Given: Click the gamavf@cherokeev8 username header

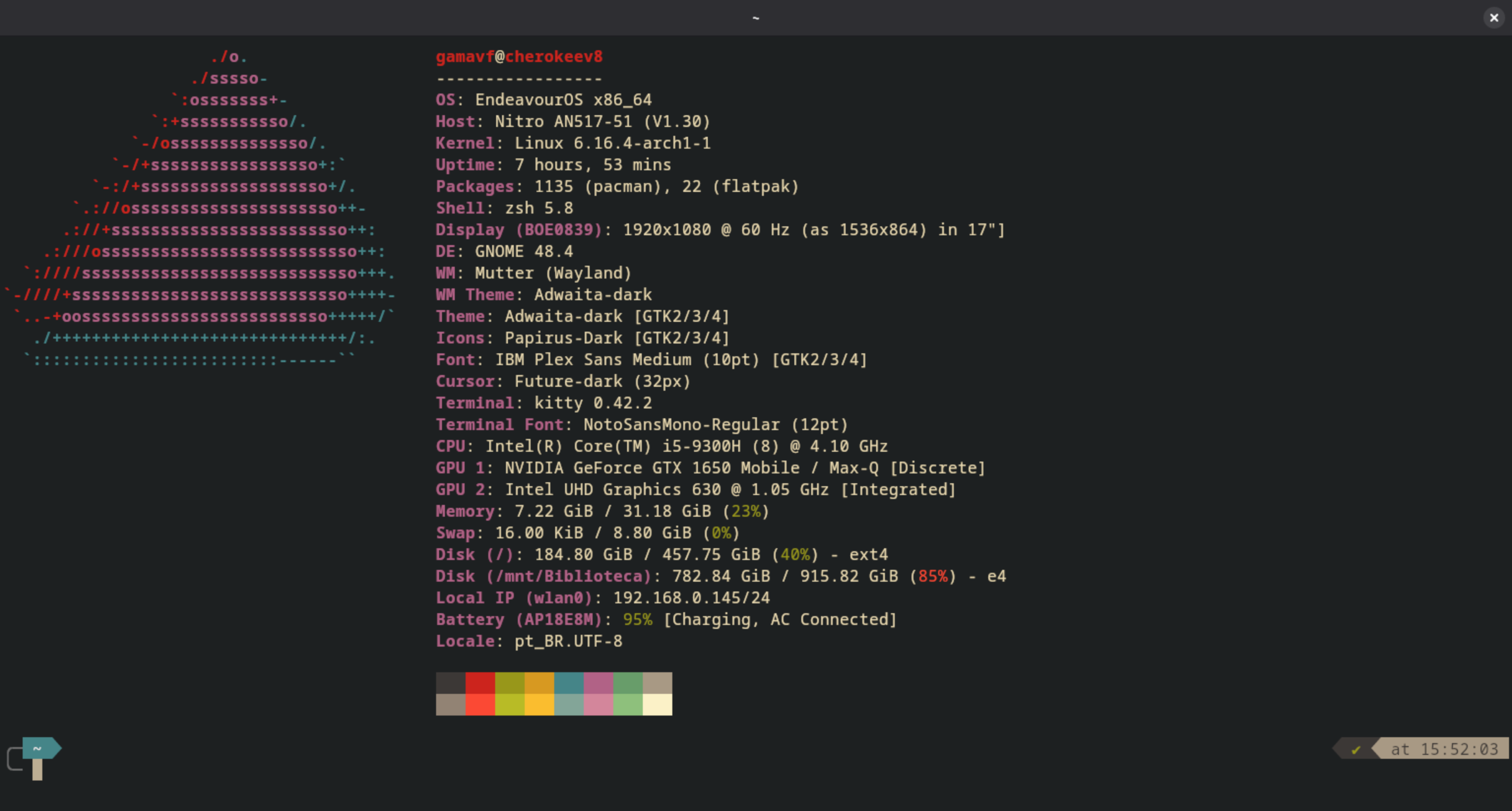Looking at the screenshot, I should [x=519, y=56].
